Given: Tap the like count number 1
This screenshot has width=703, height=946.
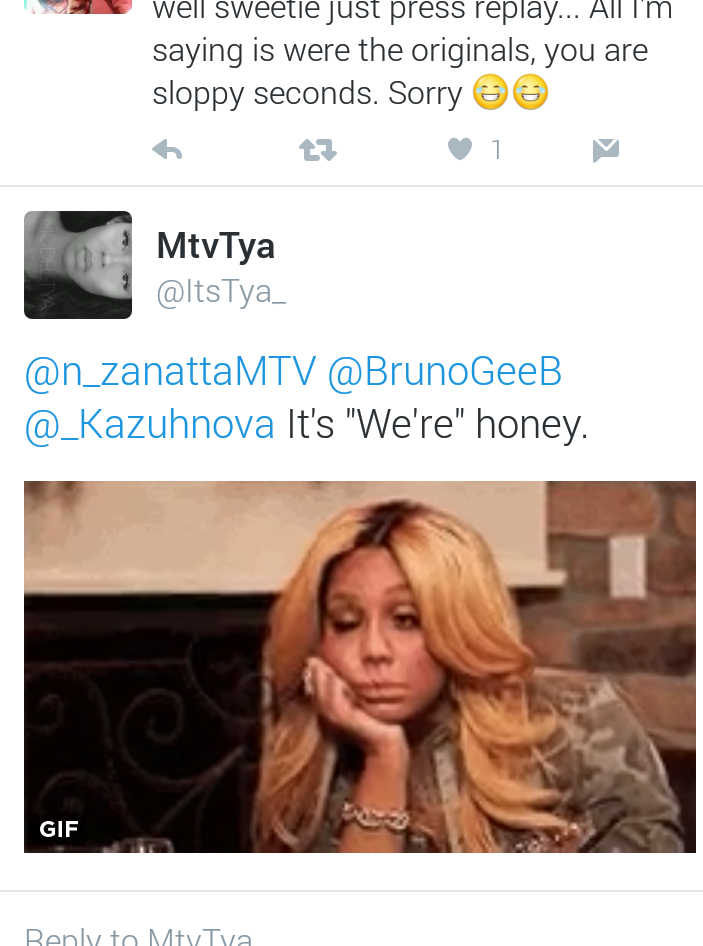Looking at the screenshot, I should point(496,150).
